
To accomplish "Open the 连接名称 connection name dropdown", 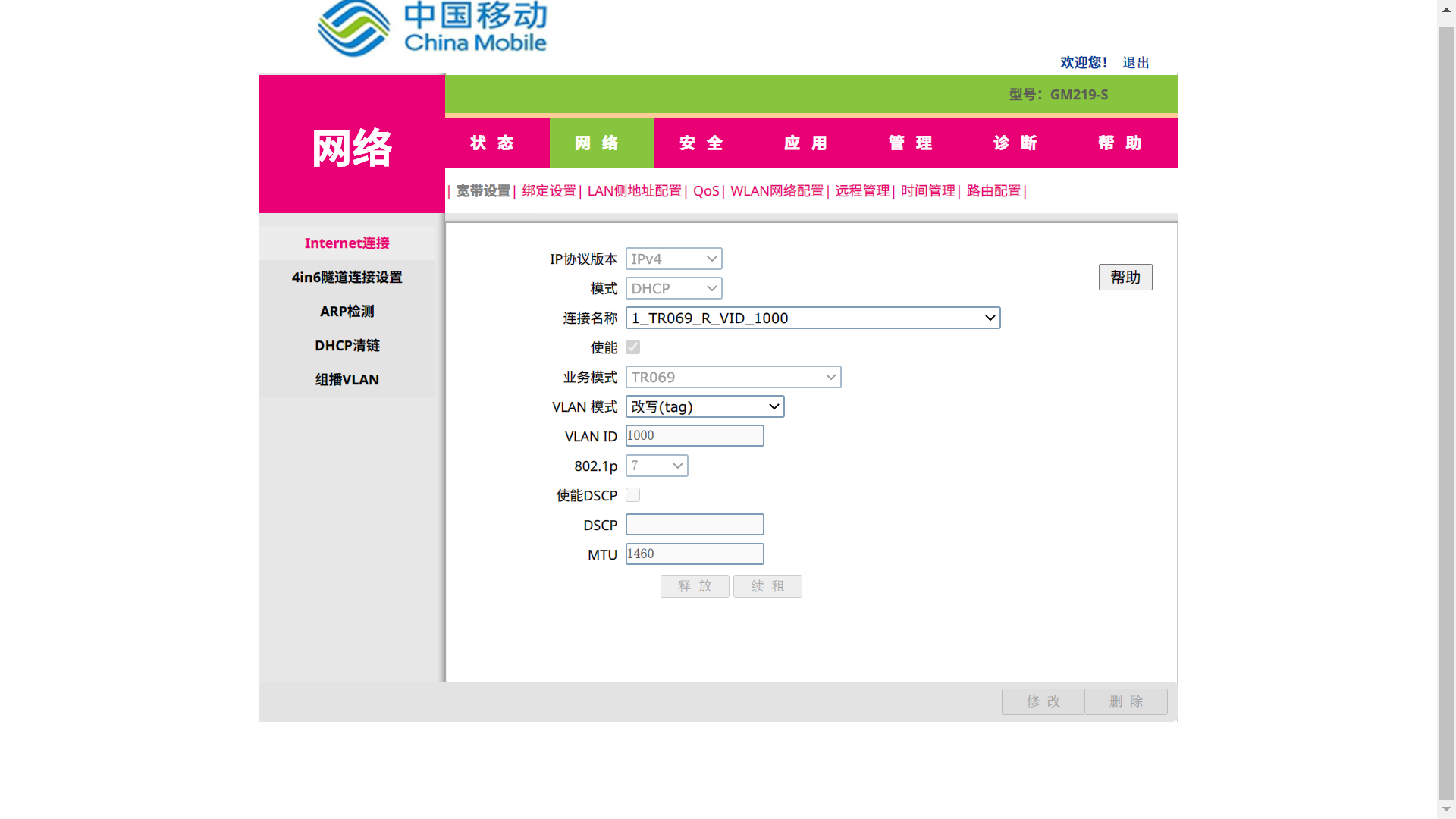I will [812, 318].
